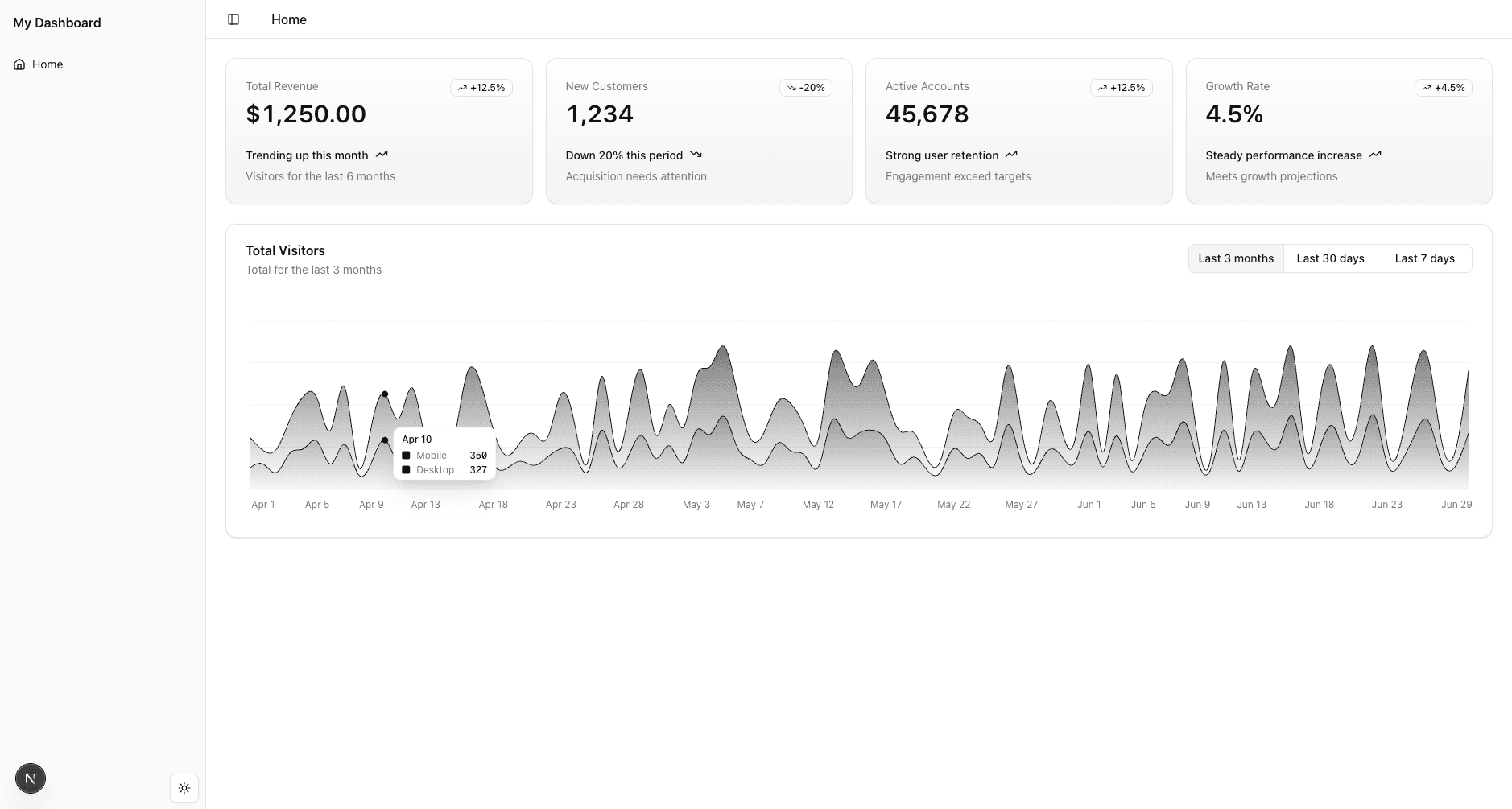Open Home link in sidebar
The image size is (1512, 809).
(48, 64)
